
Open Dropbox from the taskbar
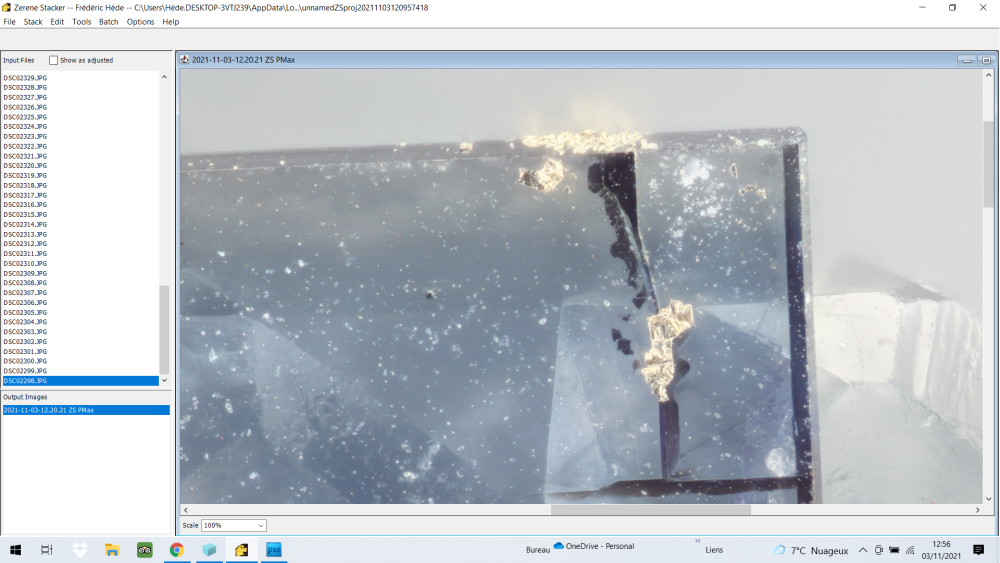(80, 550)
